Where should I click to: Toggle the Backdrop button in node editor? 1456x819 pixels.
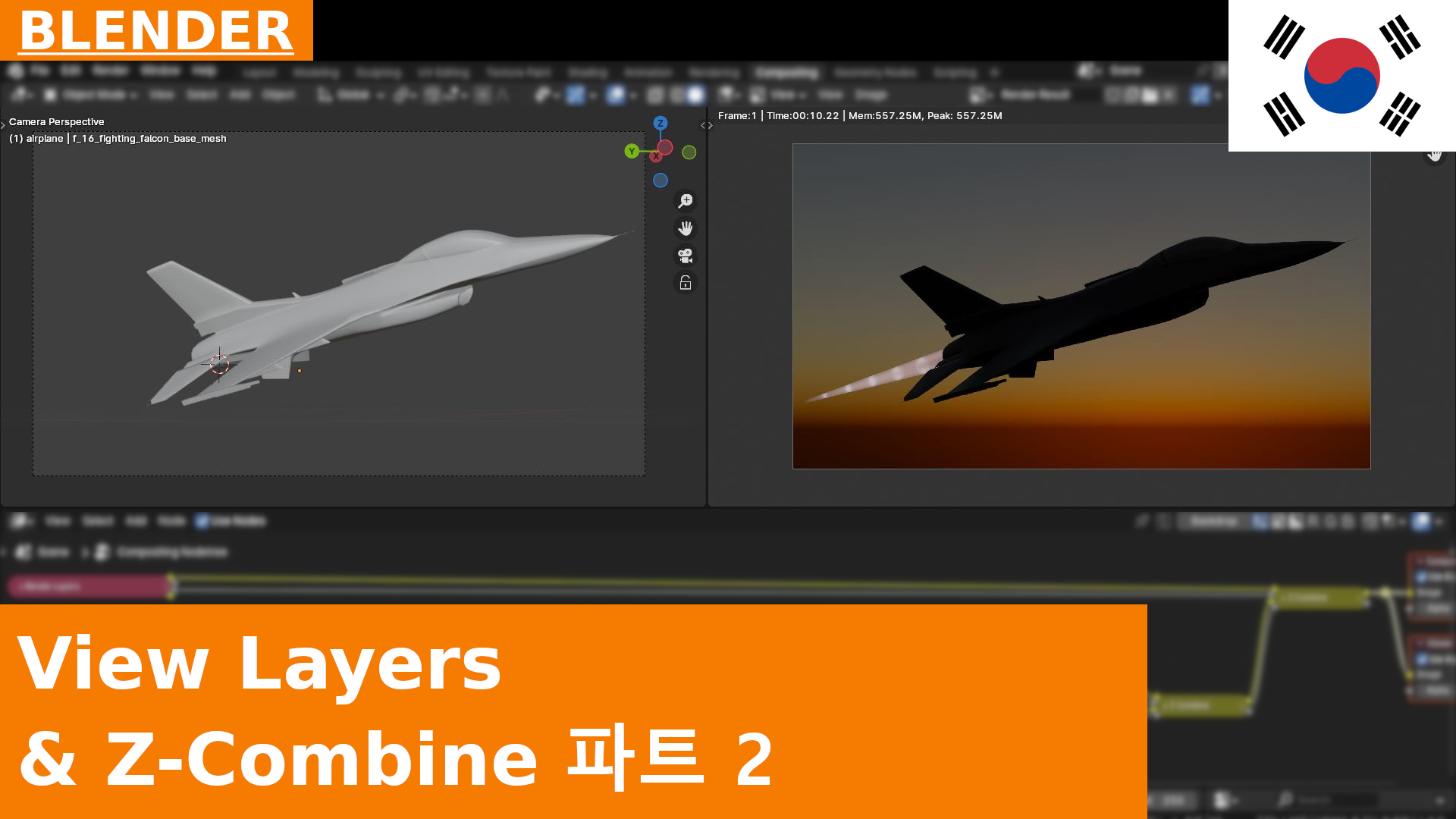[x=1215, y=521]
